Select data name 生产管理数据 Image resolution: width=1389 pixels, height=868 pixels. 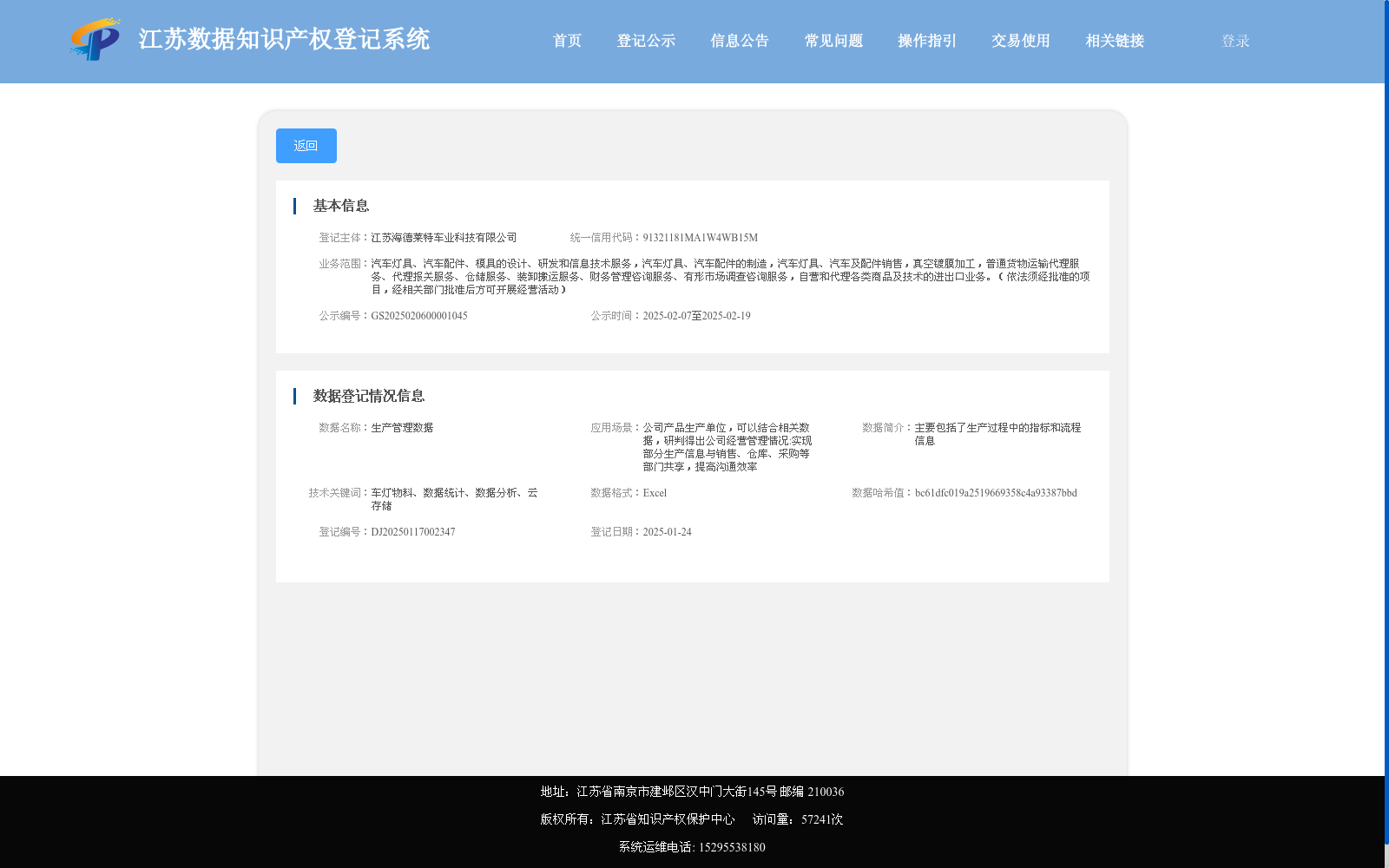pos(402,428)
